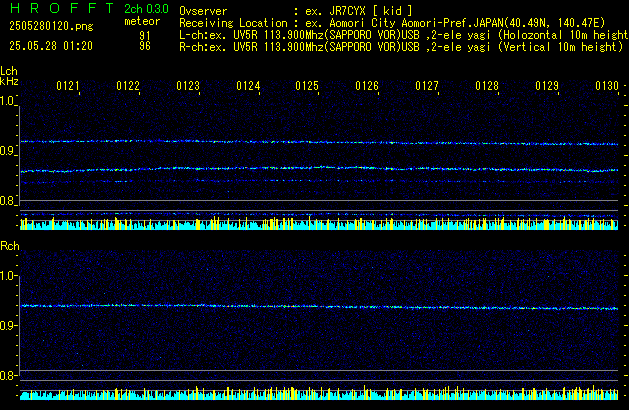Image resolution: width=629 pixels, height=410 pixels.
Task: Click the 0.9 label on Lch axis
Action: pyautogui.click(x=8, y=151)
